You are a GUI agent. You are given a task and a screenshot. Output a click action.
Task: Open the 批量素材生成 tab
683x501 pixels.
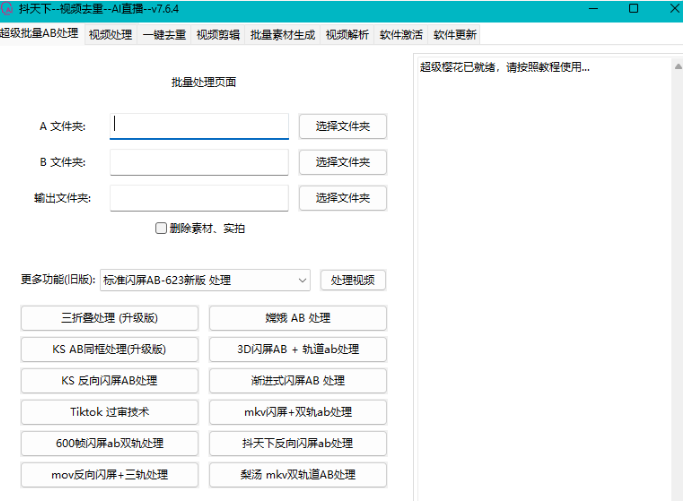coord(283,35)
